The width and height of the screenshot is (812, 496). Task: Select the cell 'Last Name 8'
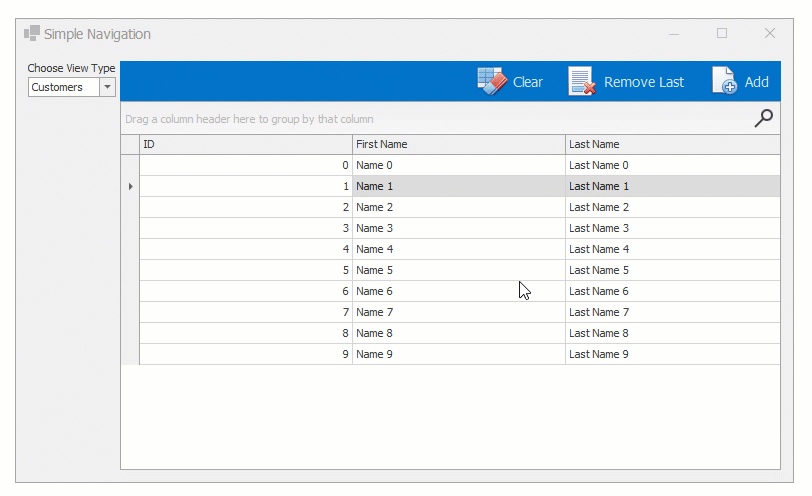pos(673,333)
